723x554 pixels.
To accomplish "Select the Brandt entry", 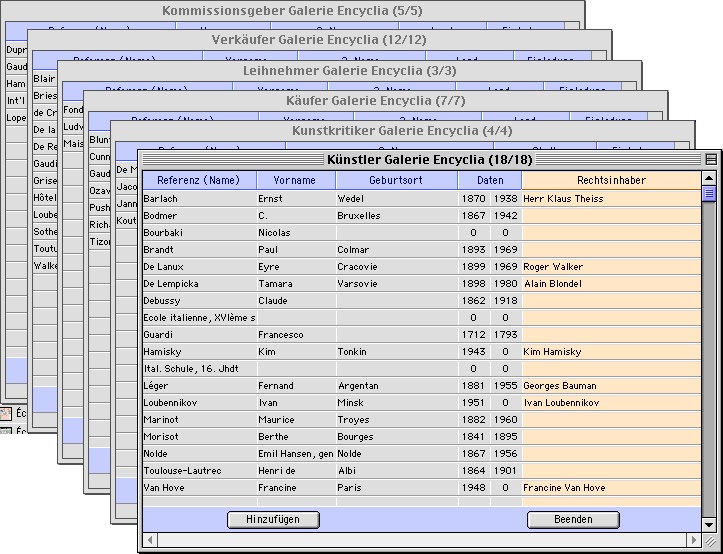I will click(159, 250).
